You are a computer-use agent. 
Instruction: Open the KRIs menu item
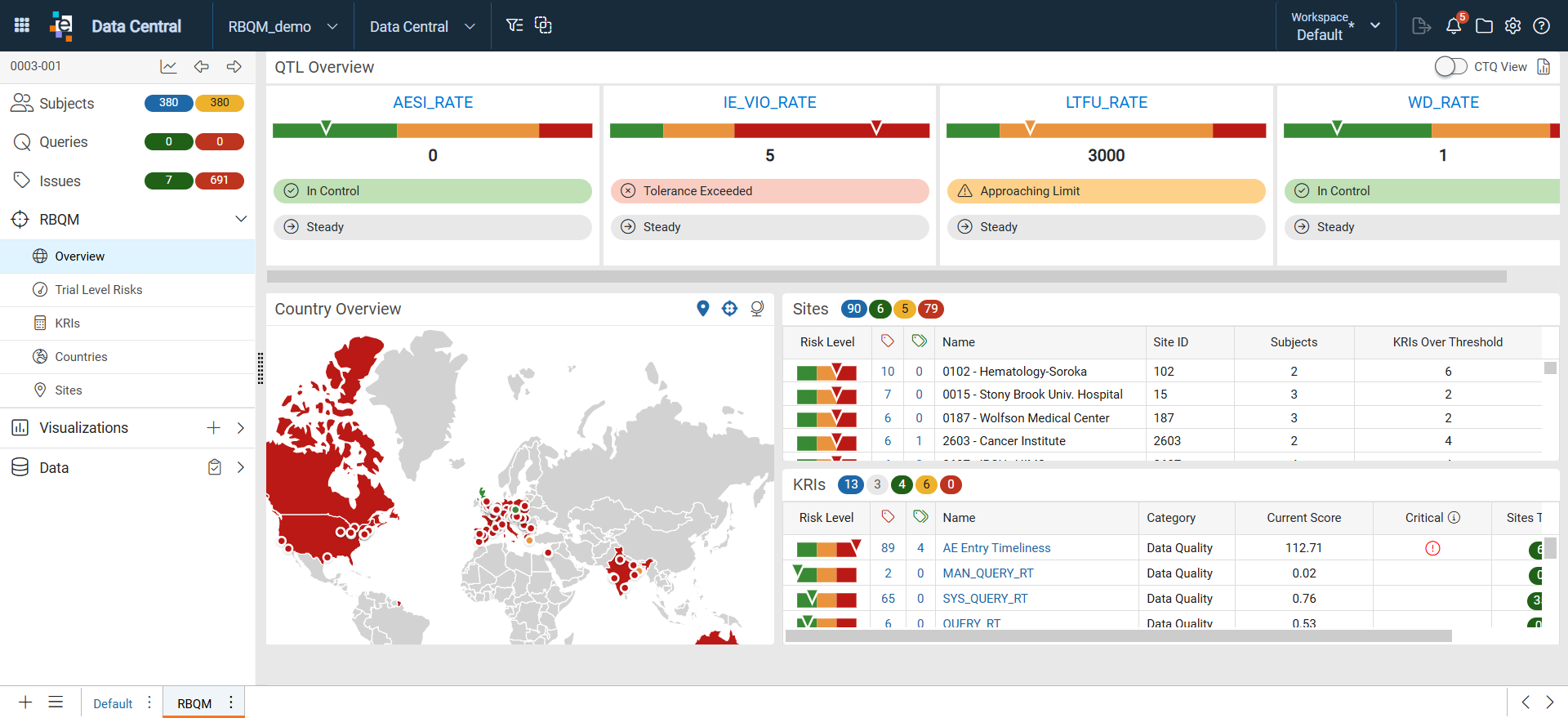click(x=127, y=323)
